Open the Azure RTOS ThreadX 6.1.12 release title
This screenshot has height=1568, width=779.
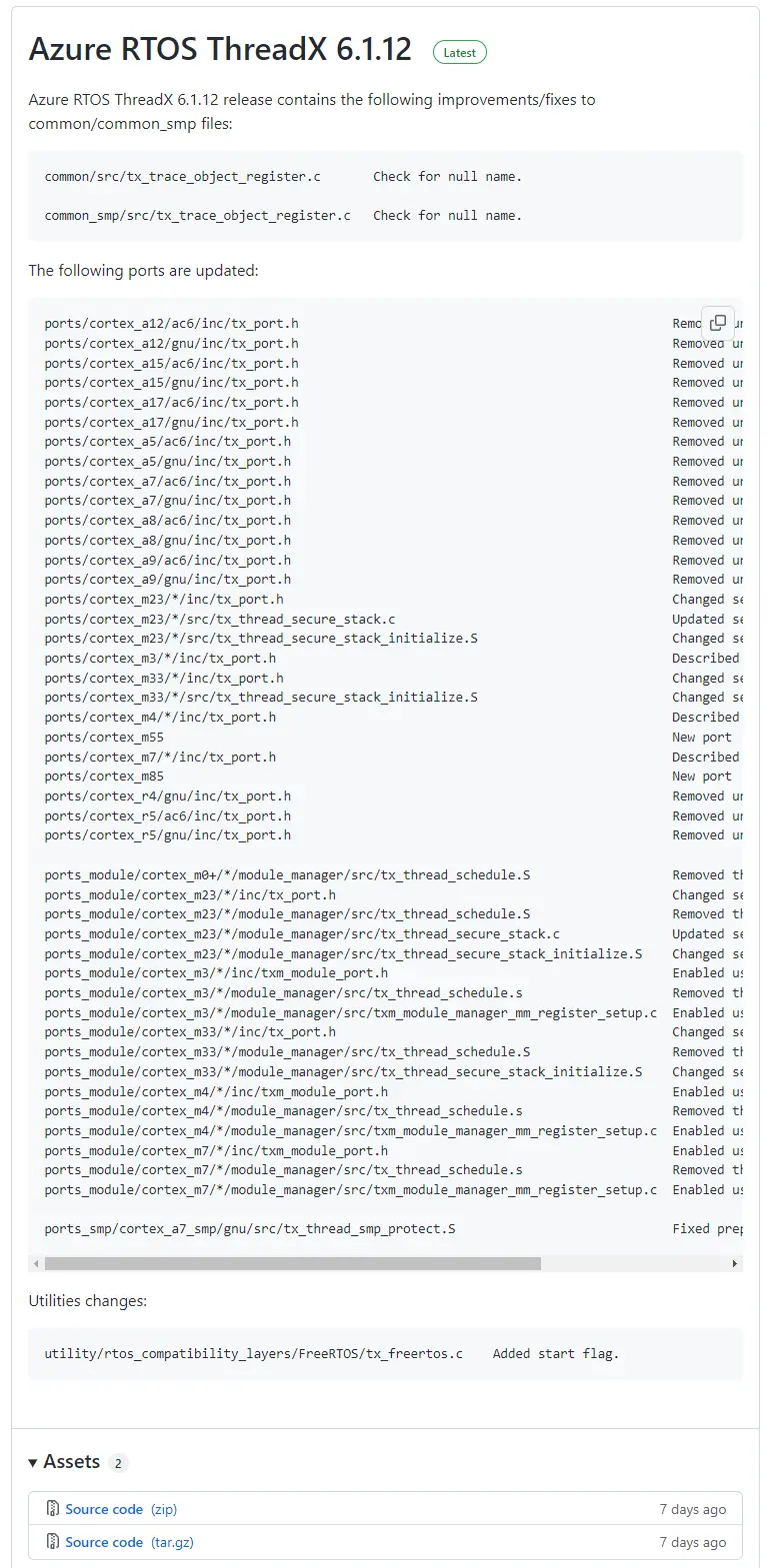[x=220, y=49]
